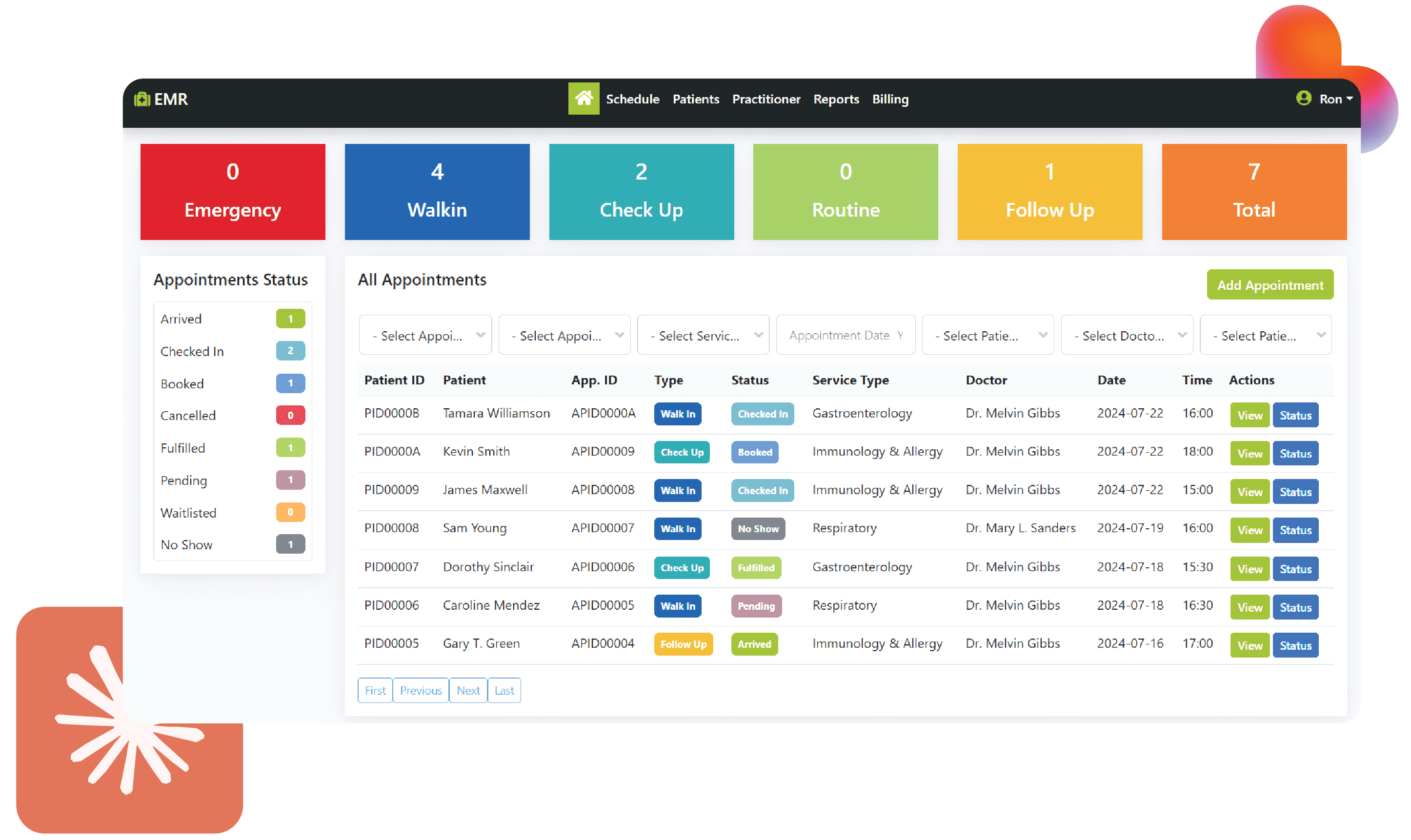
Task: Click the No Show row in Appointments Status
Action: tap(233, 544)
